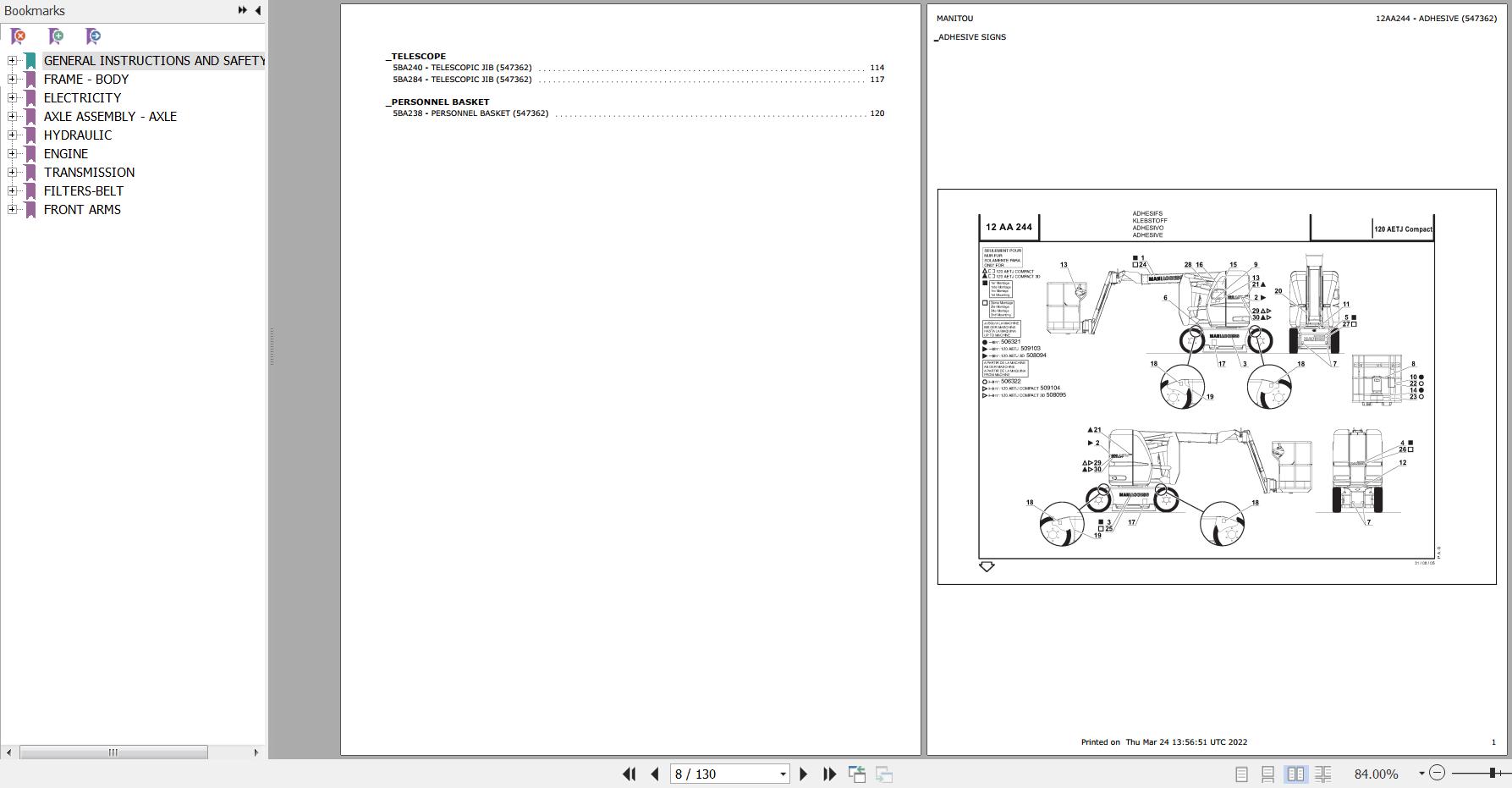The image size is (1512, 788).
Task: Expand the GENERAL INSTRUCTIONS AND SAFETY bookmark
Action: [x=12, y=60]
